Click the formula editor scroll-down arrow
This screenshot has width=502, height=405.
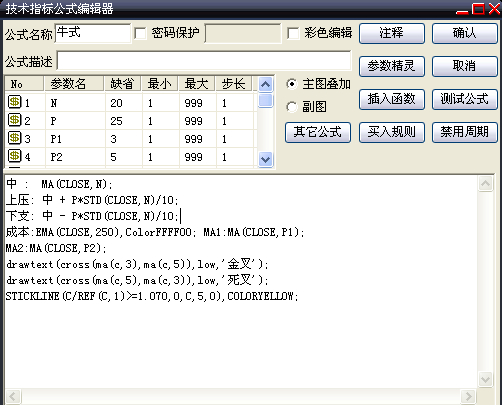tap(485, 380)
